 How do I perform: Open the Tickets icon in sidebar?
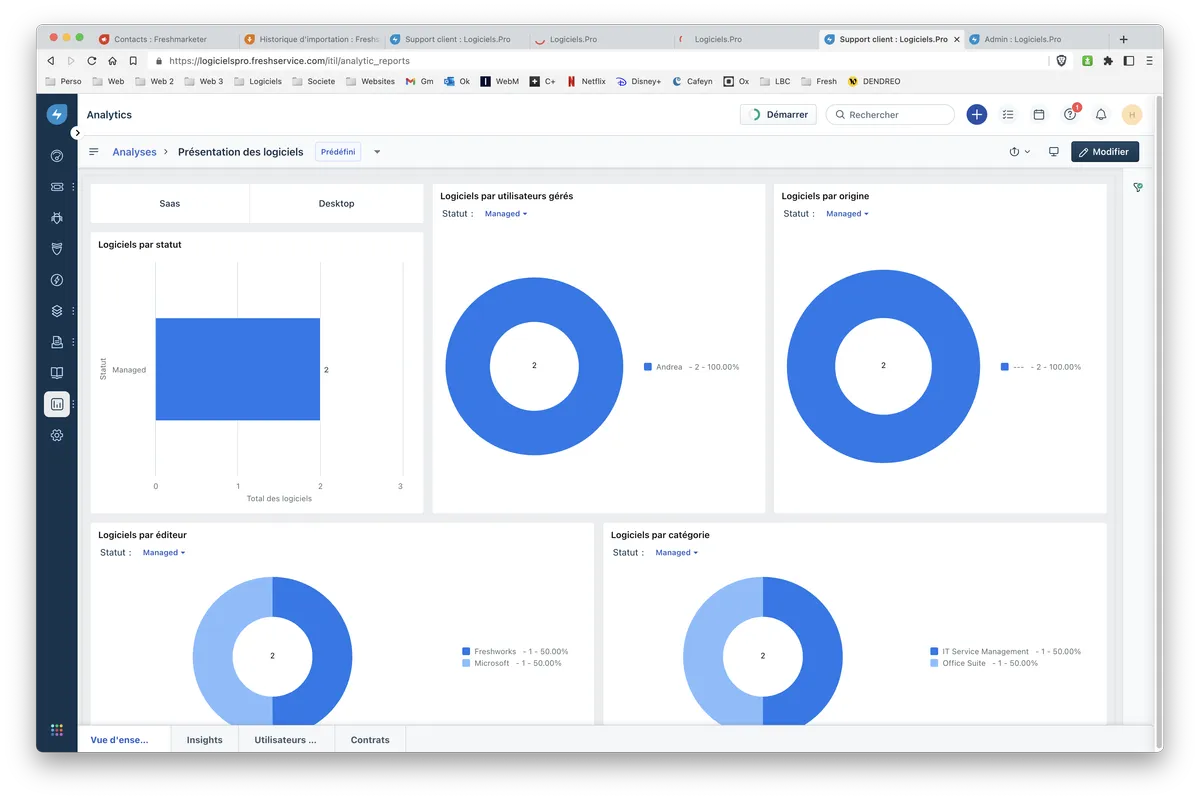click(57, 187)
